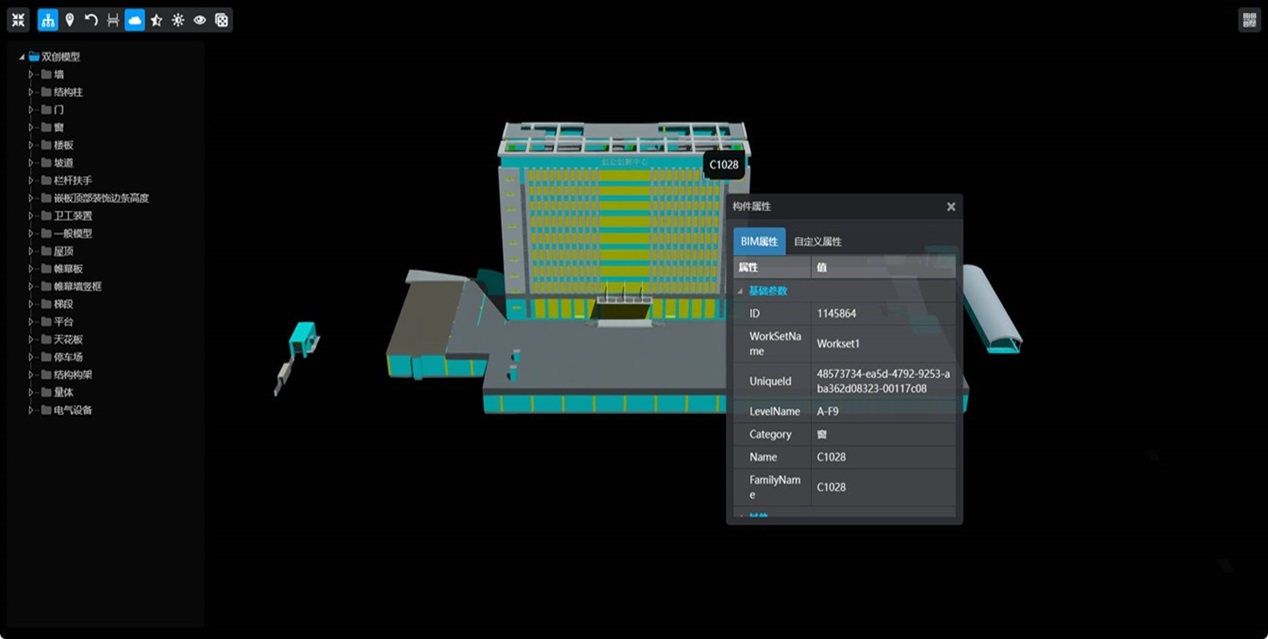Image resolution: width=1268 pixels, height=639 pixels.
Task: Switch to the 自定义属性 tab
Action: pyautogui.click(x=817, y=242)
